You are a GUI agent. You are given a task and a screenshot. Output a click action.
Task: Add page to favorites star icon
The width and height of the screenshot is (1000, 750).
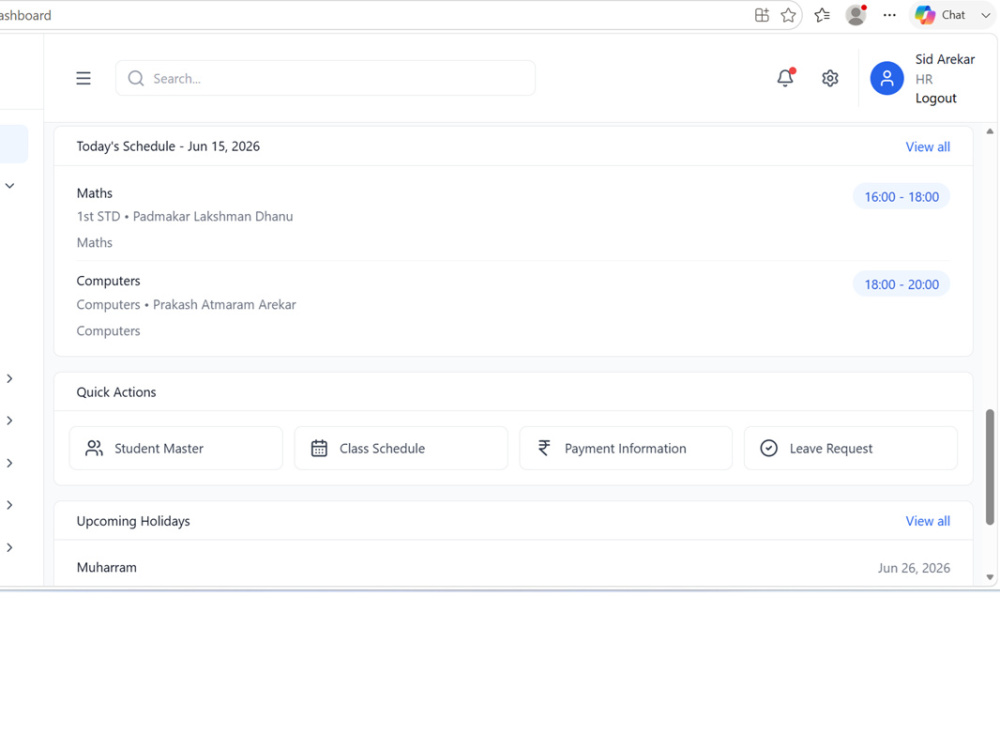[x=788, y=15]
